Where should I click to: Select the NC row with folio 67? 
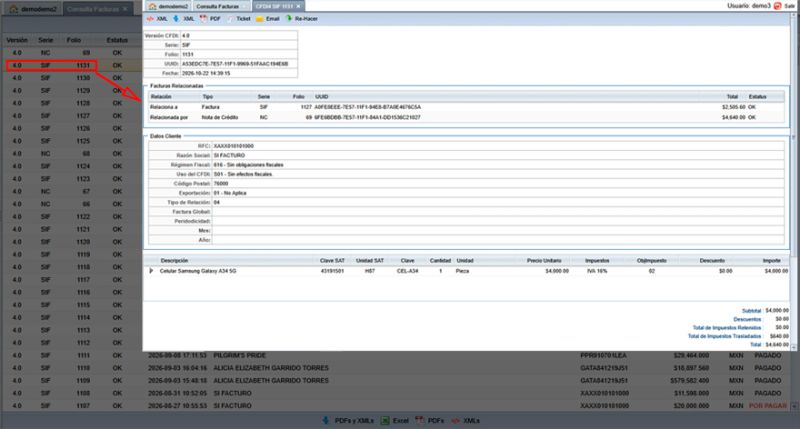click(71, 192)
